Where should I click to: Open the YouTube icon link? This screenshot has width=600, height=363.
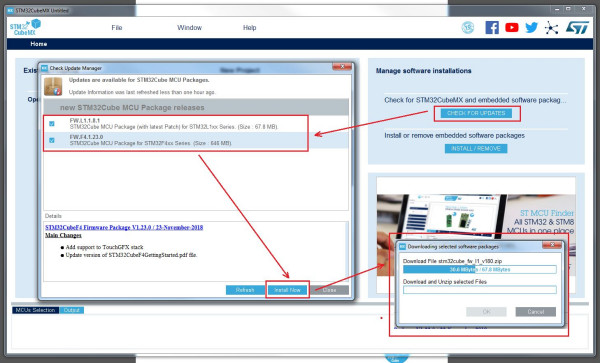pyautogui.click(x=512, y=28)
